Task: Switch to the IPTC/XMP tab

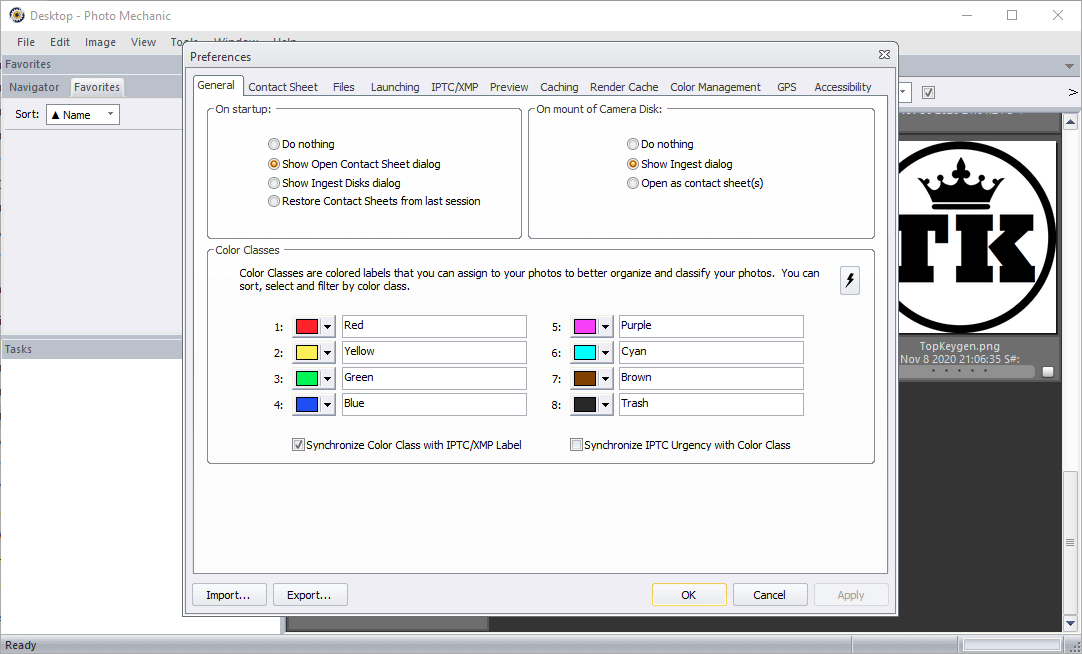Action: pyautogui.click(x=455, y=87)
